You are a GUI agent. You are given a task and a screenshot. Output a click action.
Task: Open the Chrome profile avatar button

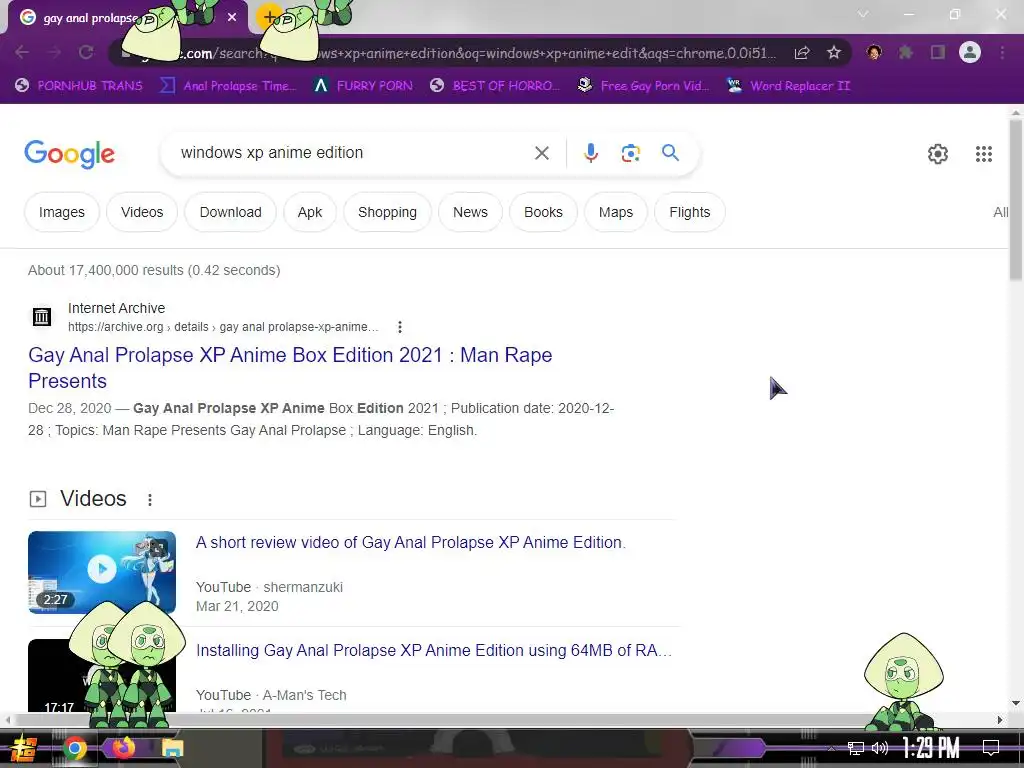tap(970, 52)
